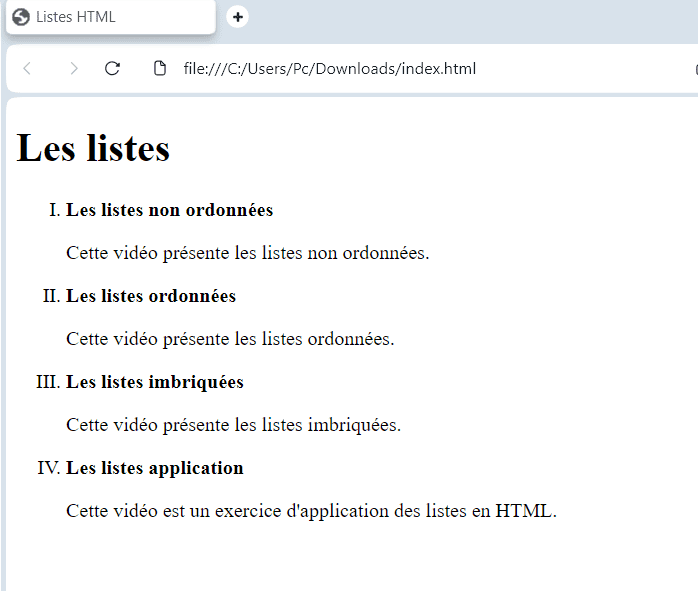Go back using the browser back arrow
Viewport: 698px width, 591px height.
click(27, 69)
